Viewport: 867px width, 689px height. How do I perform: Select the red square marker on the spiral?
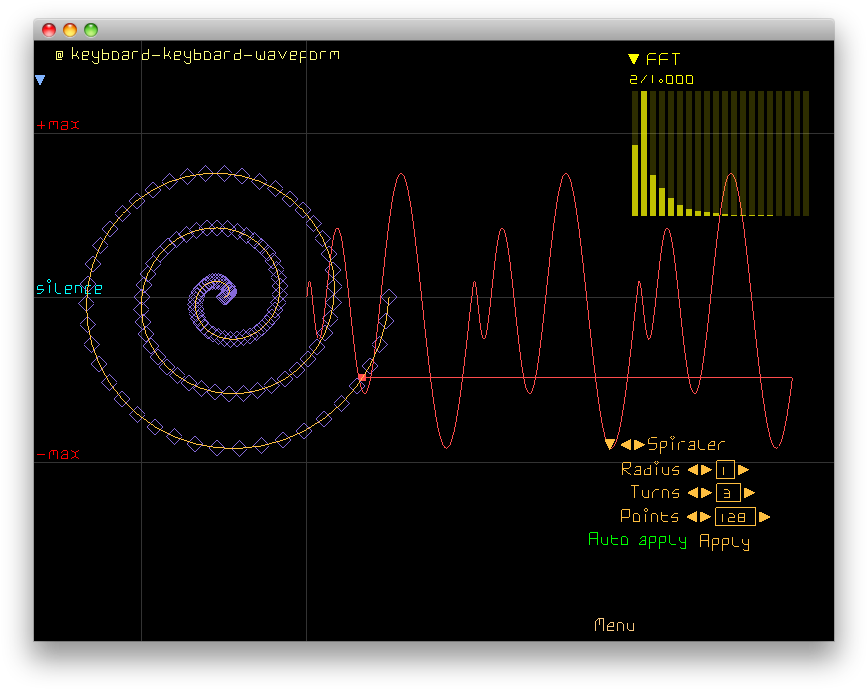[x=362, y=377]
